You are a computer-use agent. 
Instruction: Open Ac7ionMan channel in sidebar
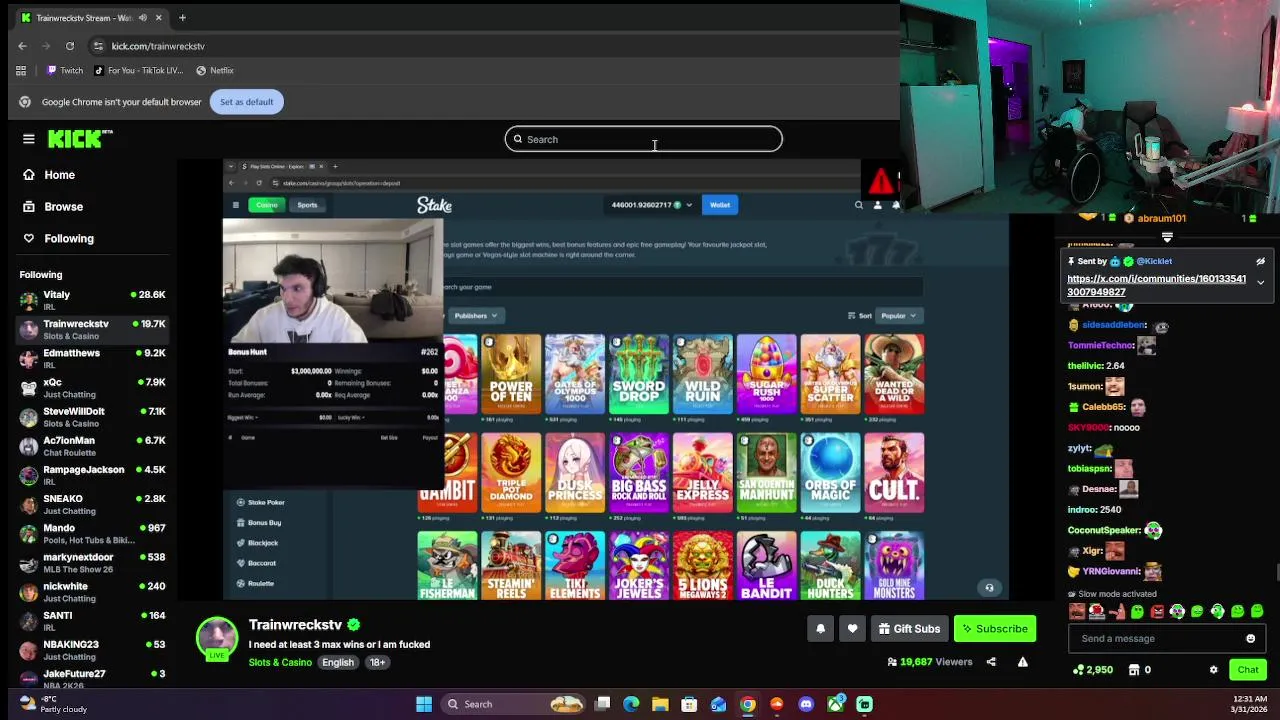(x=92, y=446)
